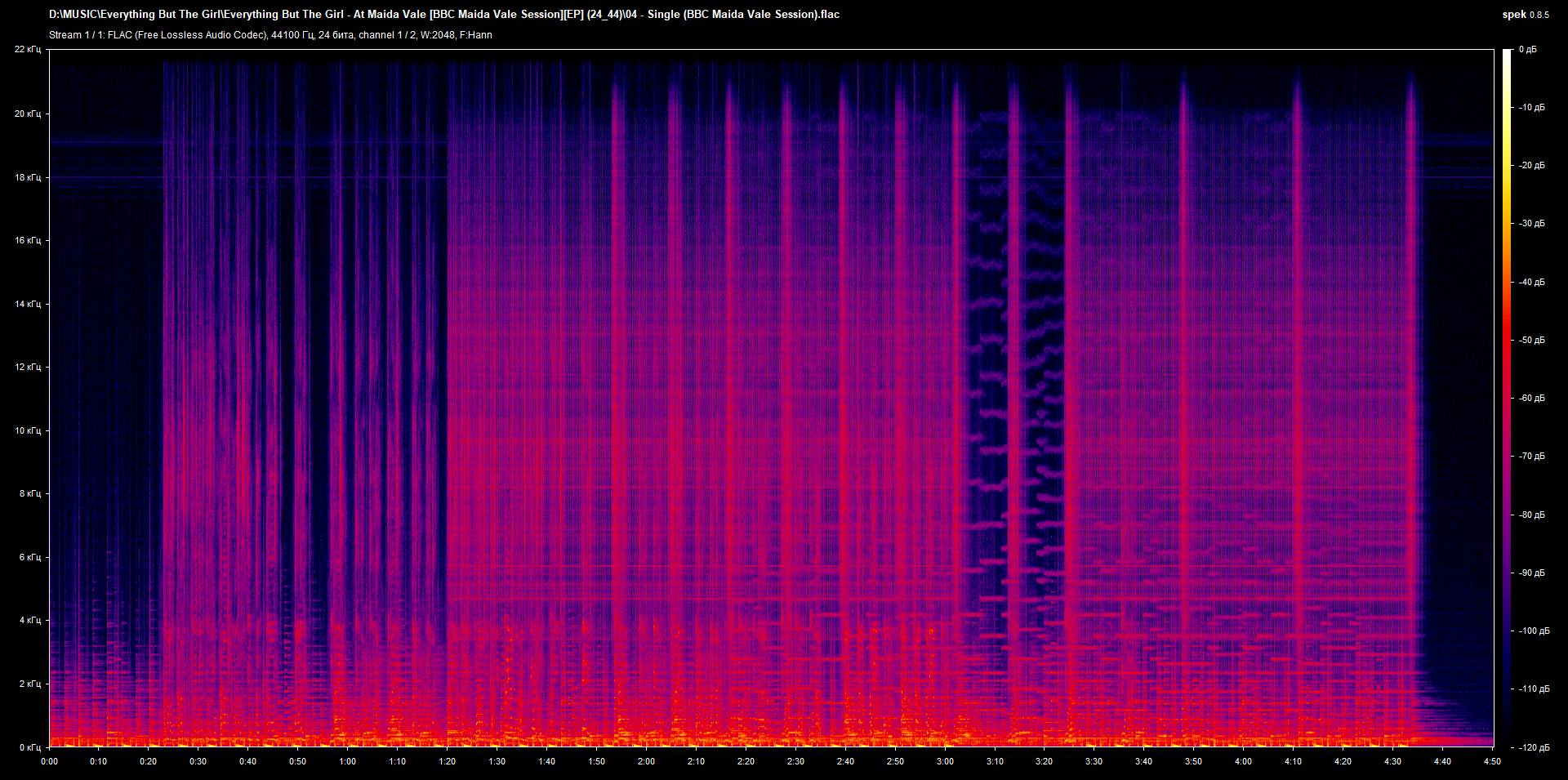This screenshot has height=780, width=1568.
Task: Click the 4:50 time axis marker
Action: [x=1492, y=761]
